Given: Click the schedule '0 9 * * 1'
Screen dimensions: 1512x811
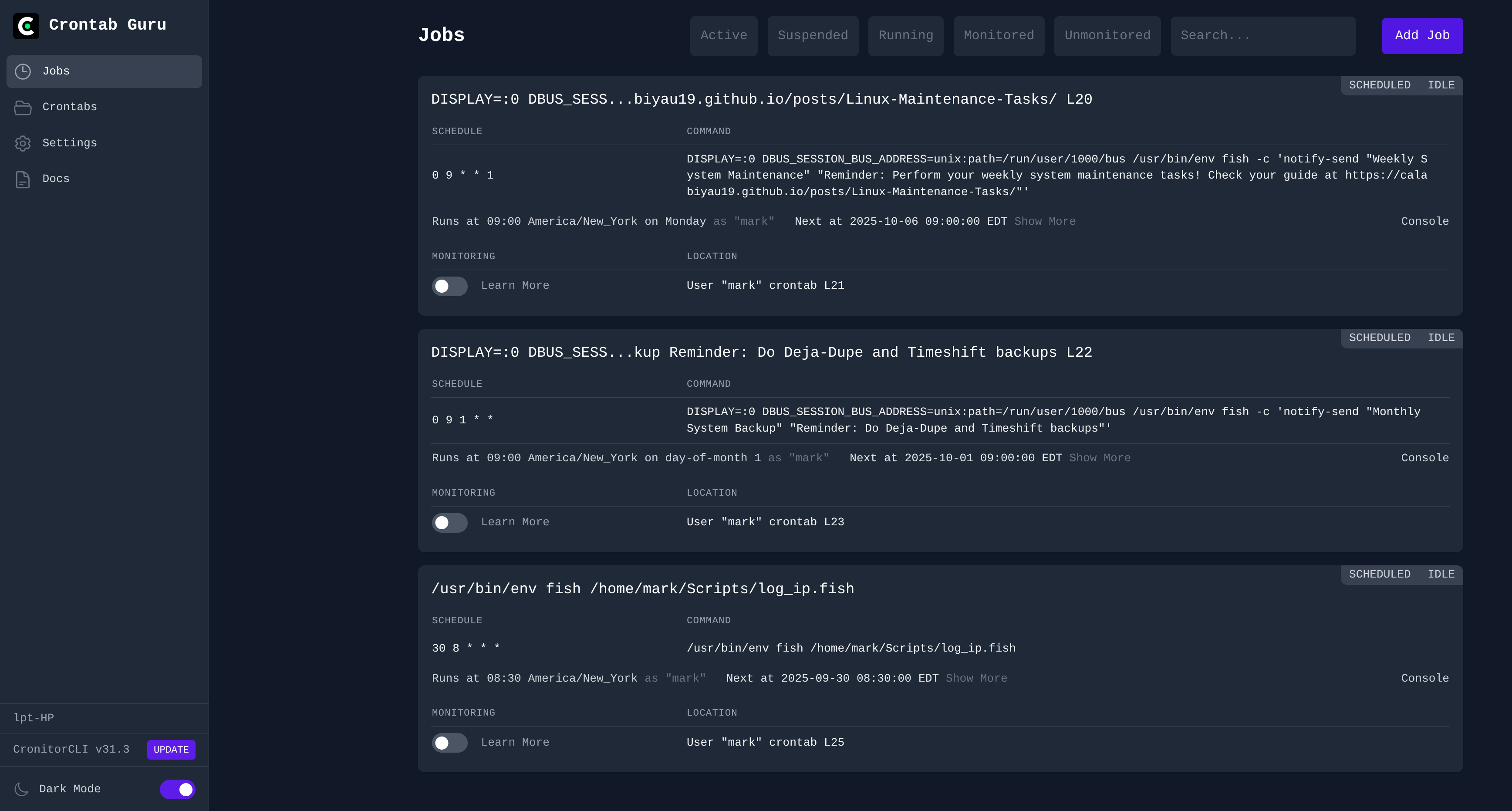Looking at the screenshot, I should pos(462,175).
